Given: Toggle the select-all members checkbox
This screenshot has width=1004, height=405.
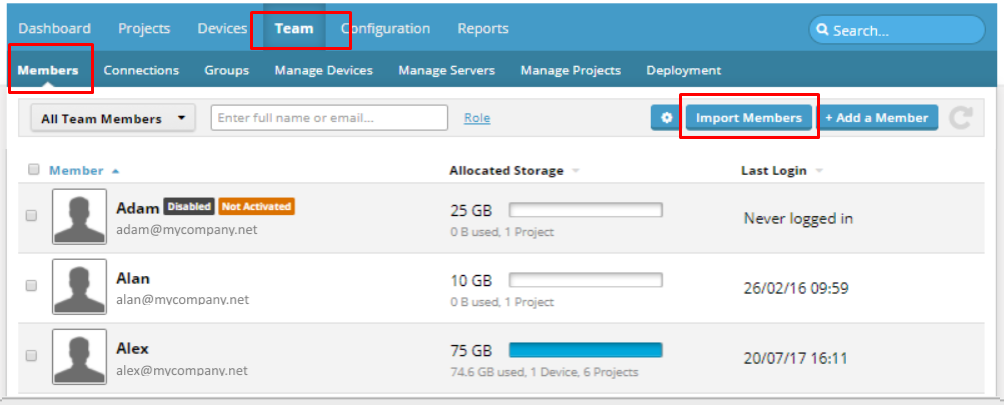Looking at the screenshot, I should pyautogui.click(x=34, y=170).
